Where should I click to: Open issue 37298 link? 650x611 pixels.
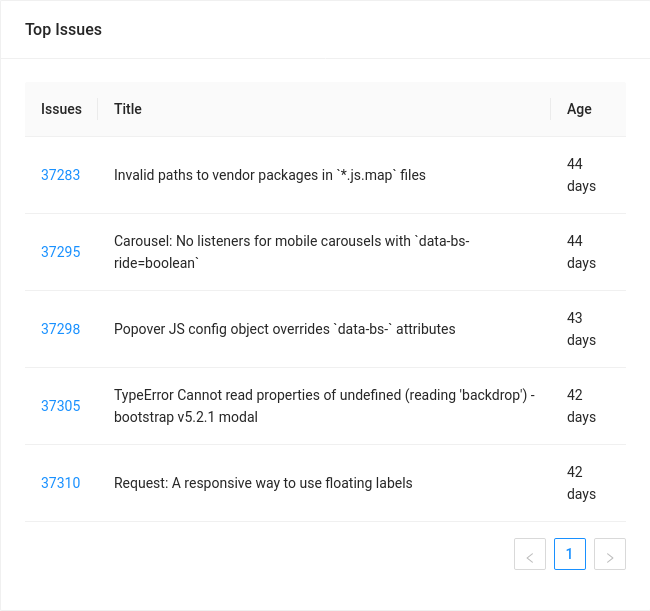60,329
